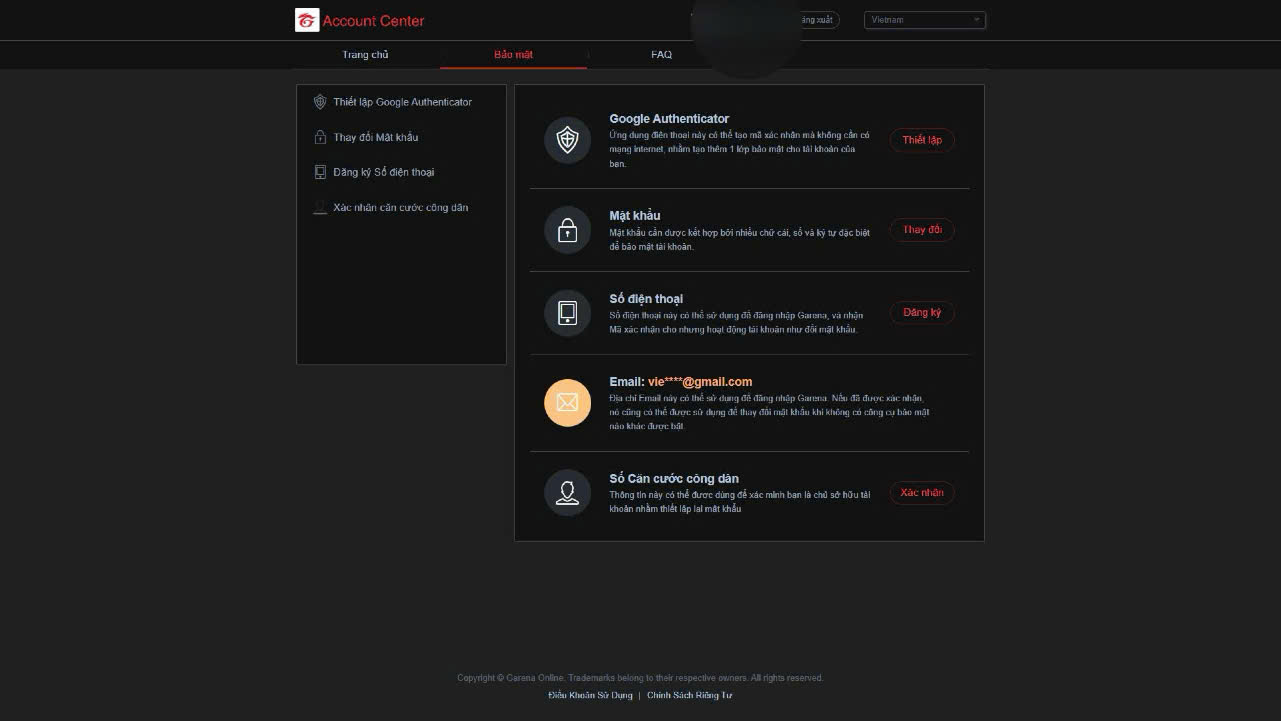Open the FAQ tab
The height and width of the screenshot is (721, 1281).
pyautogui.click(x=661, y=55)
